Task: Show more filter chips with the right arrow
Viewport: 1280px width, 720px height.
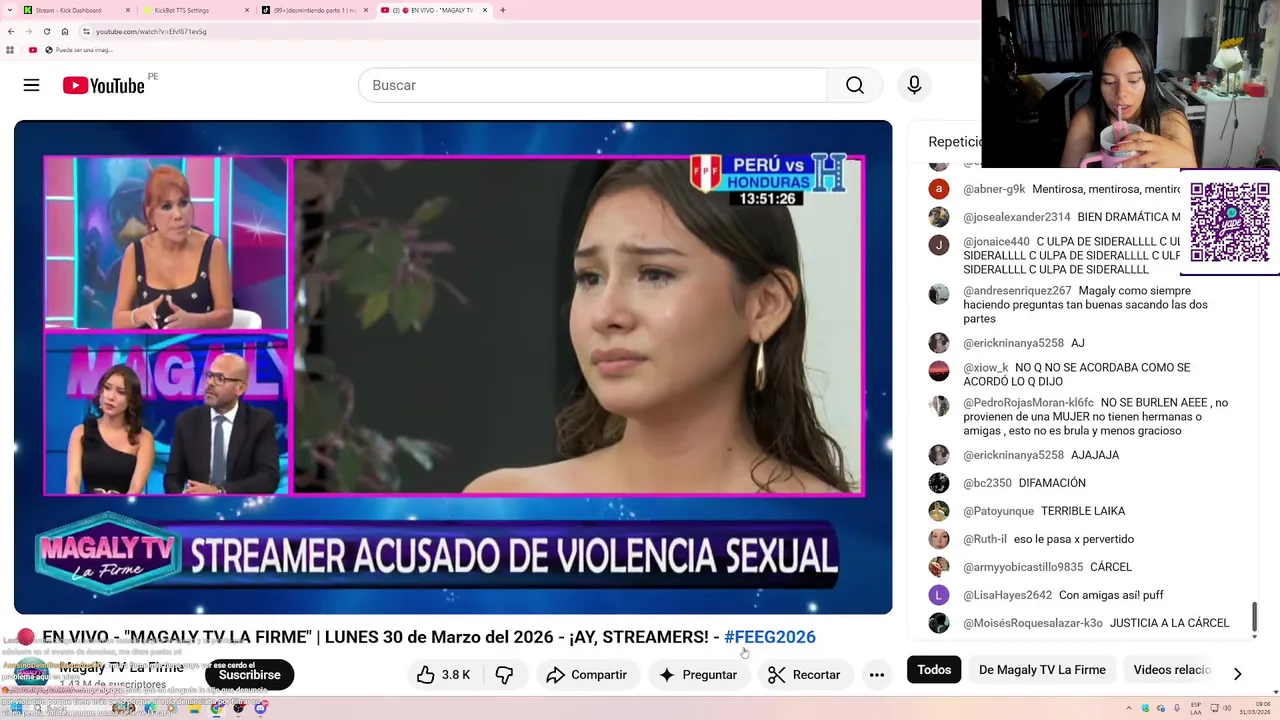Action: tap(1237, 674)
